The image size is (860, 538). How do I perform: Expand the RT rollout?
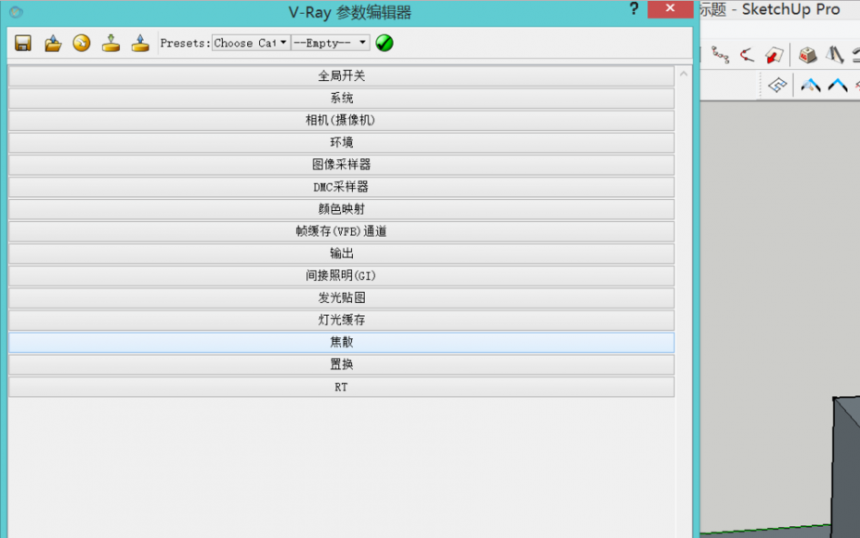[x=341, y=387]
